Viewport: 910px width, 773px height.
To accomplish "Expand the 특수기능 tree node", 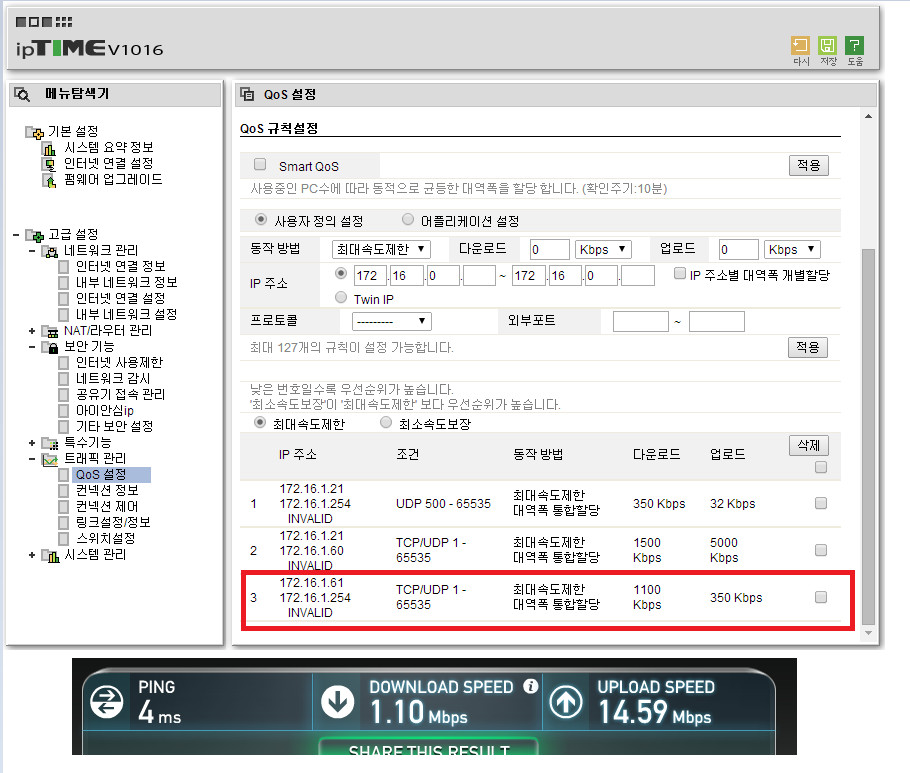I will pyautogui.click(x=32, y=444).
